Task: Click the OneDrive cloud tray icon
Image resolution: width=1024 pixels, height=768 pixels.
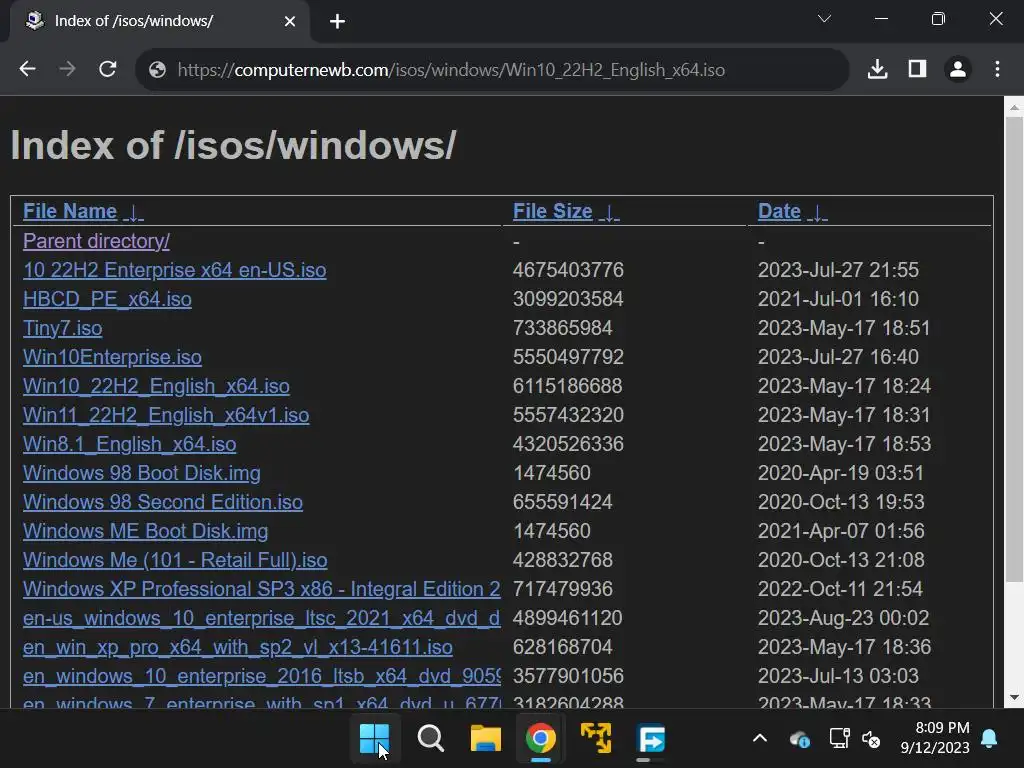Action: coord(799,739)
